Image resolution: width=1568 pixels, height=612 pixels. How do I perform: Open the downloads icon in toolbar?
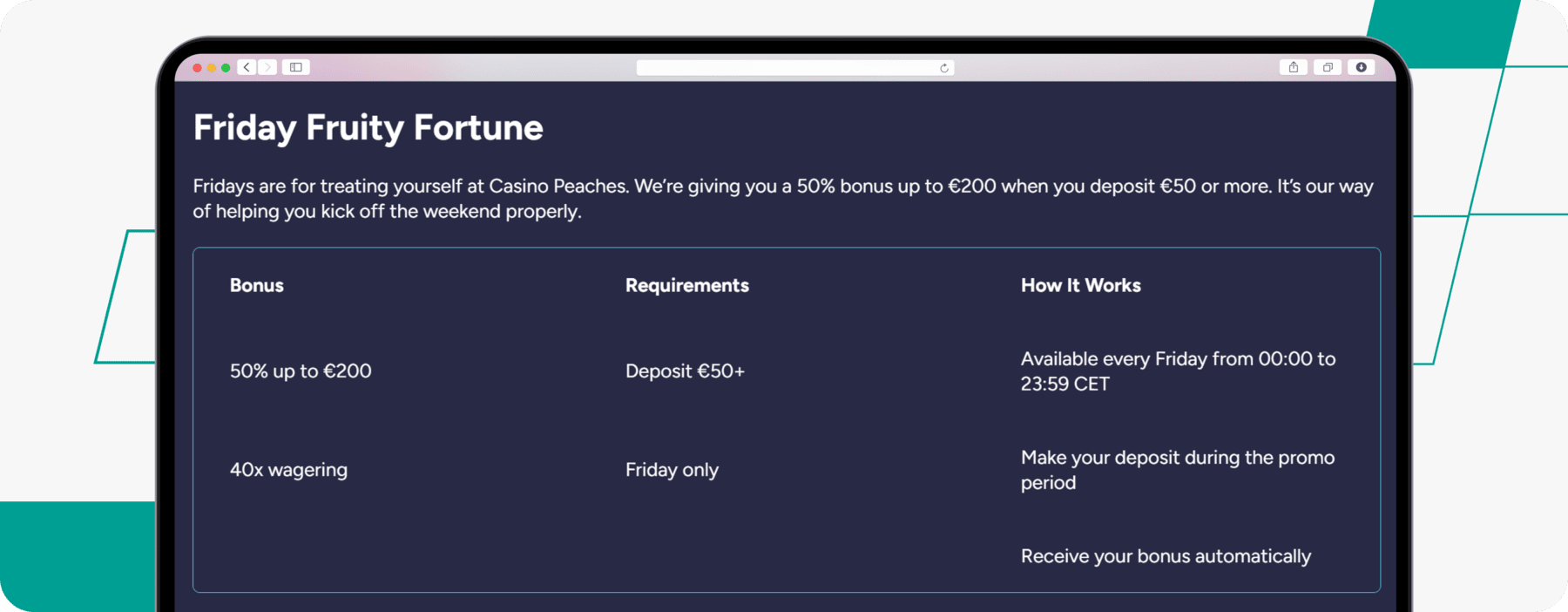pos(1361,67)
